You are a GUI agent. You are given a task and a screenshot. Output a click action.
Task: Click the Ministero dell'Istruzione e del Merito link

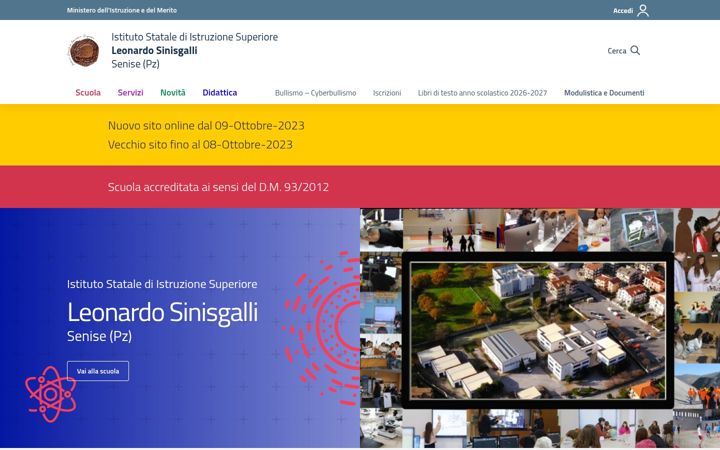122,10
